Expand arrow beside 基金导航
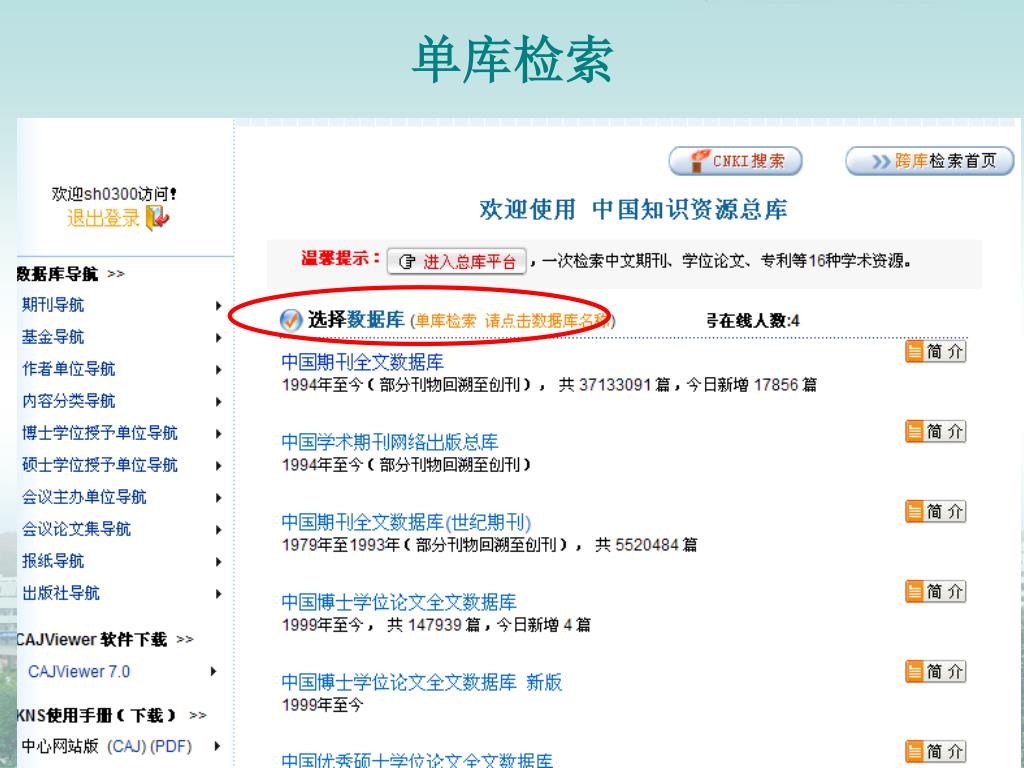Screen dimensions: 1024x768 pos(219,338)
